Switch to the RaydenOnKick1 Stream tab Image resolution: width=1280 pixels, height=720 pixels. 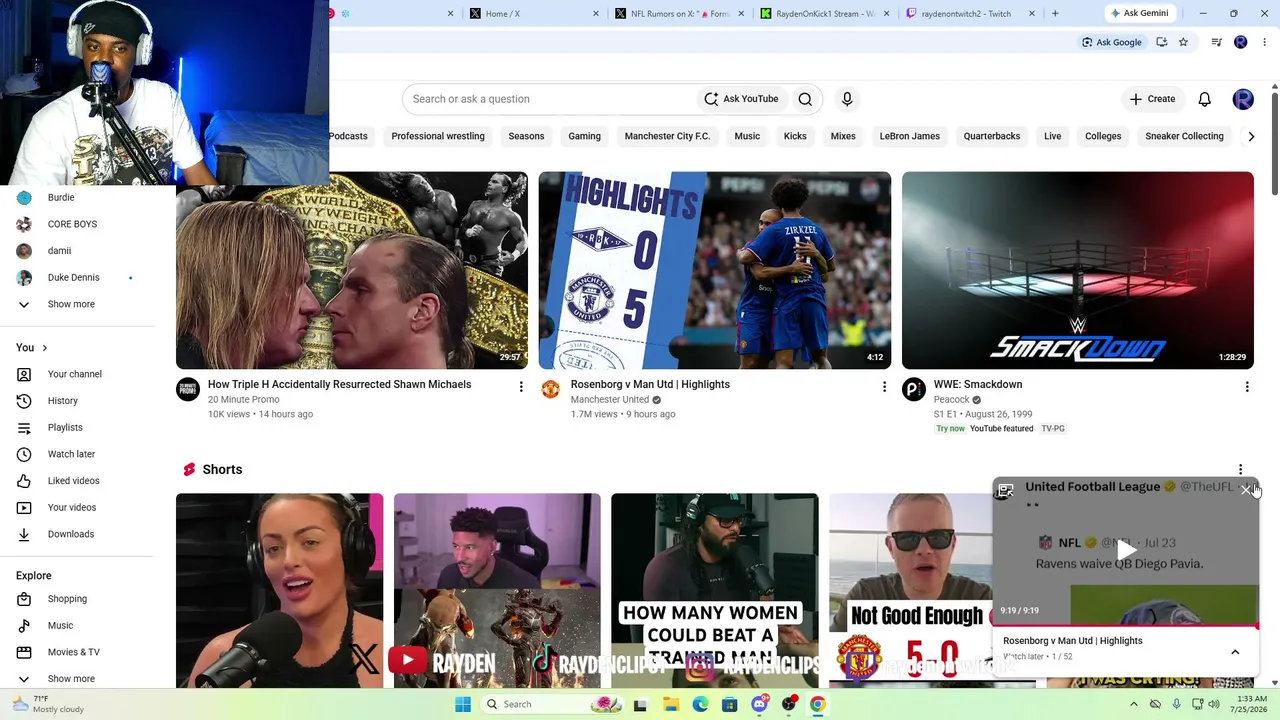(x=825, y=14)
